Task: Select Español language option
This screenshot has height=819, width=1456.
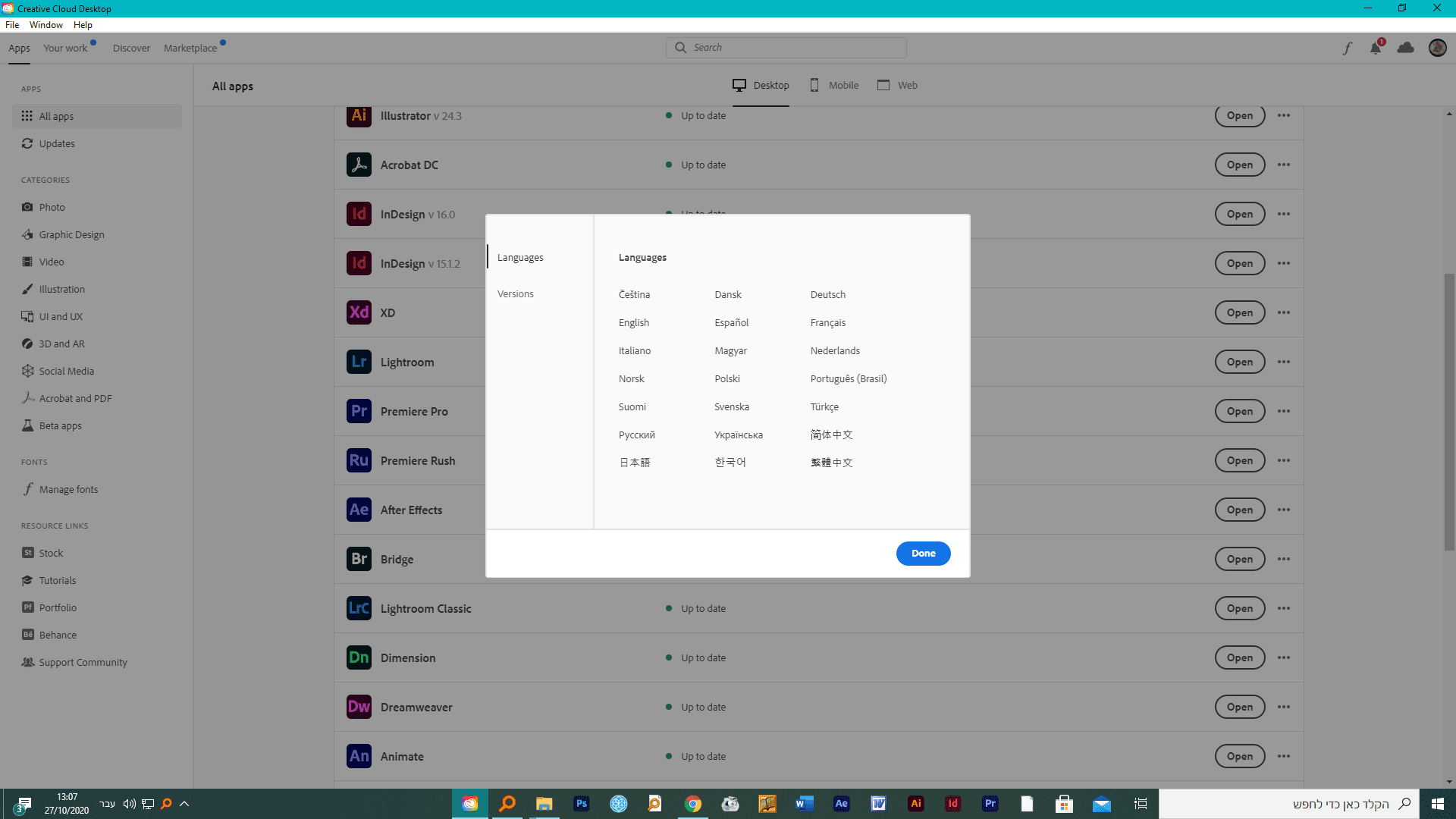Action: 731,322
